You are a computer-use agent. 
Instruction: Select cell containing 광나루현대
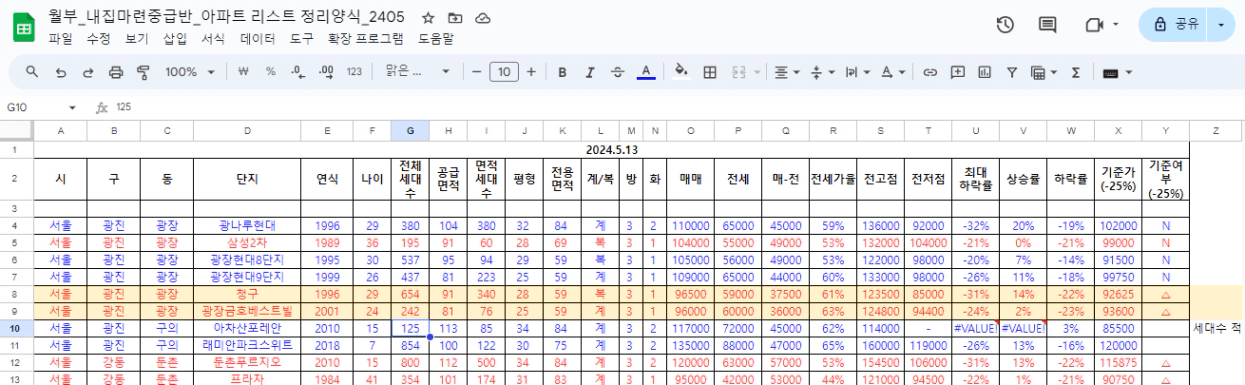point(247,226)
